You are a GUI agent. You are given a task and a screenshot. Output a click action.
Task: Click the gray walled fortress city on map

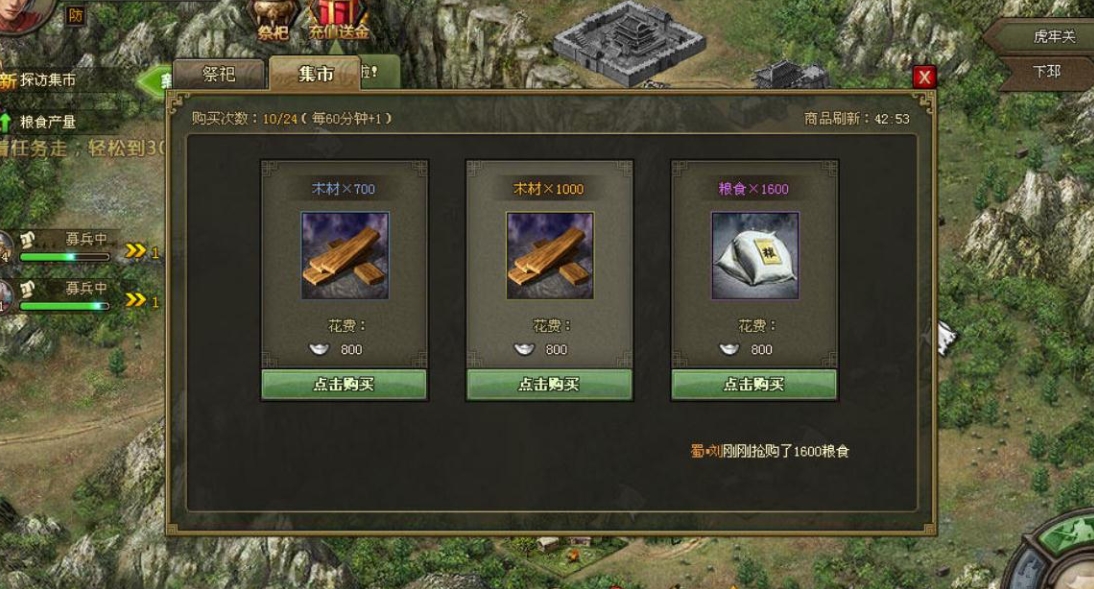click(x=628, y=42)
